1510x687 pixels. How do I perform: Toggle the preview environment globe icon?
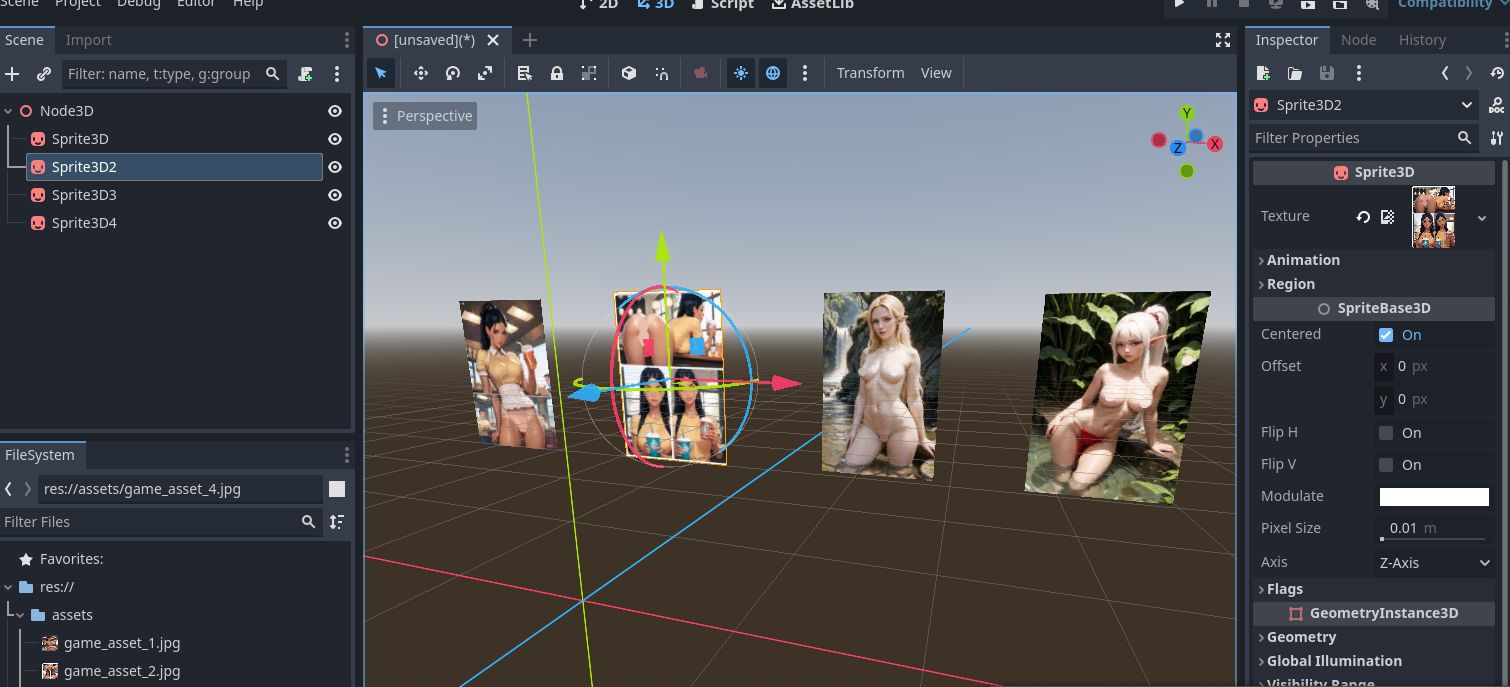coord(773,73)
